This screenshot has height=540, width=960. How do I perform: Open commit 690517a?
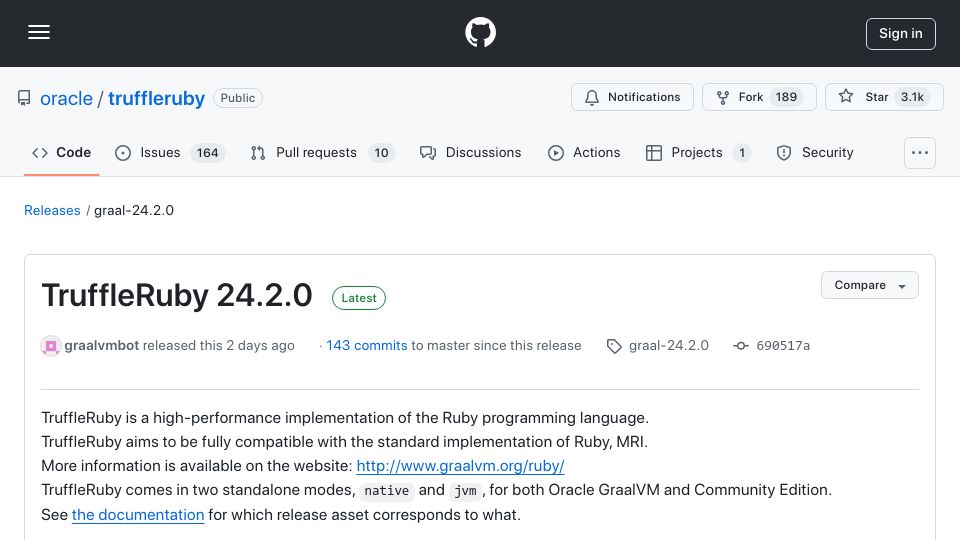coord(782,346)
